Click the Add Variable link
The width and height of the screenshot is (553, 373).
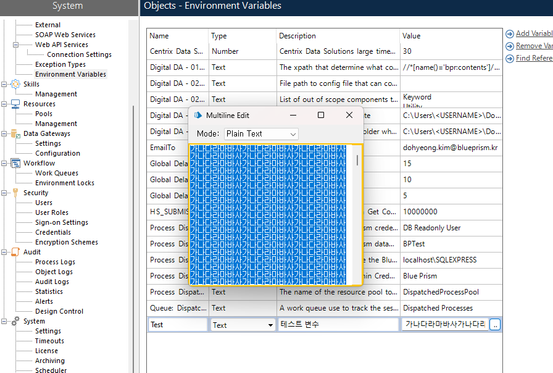534,33
